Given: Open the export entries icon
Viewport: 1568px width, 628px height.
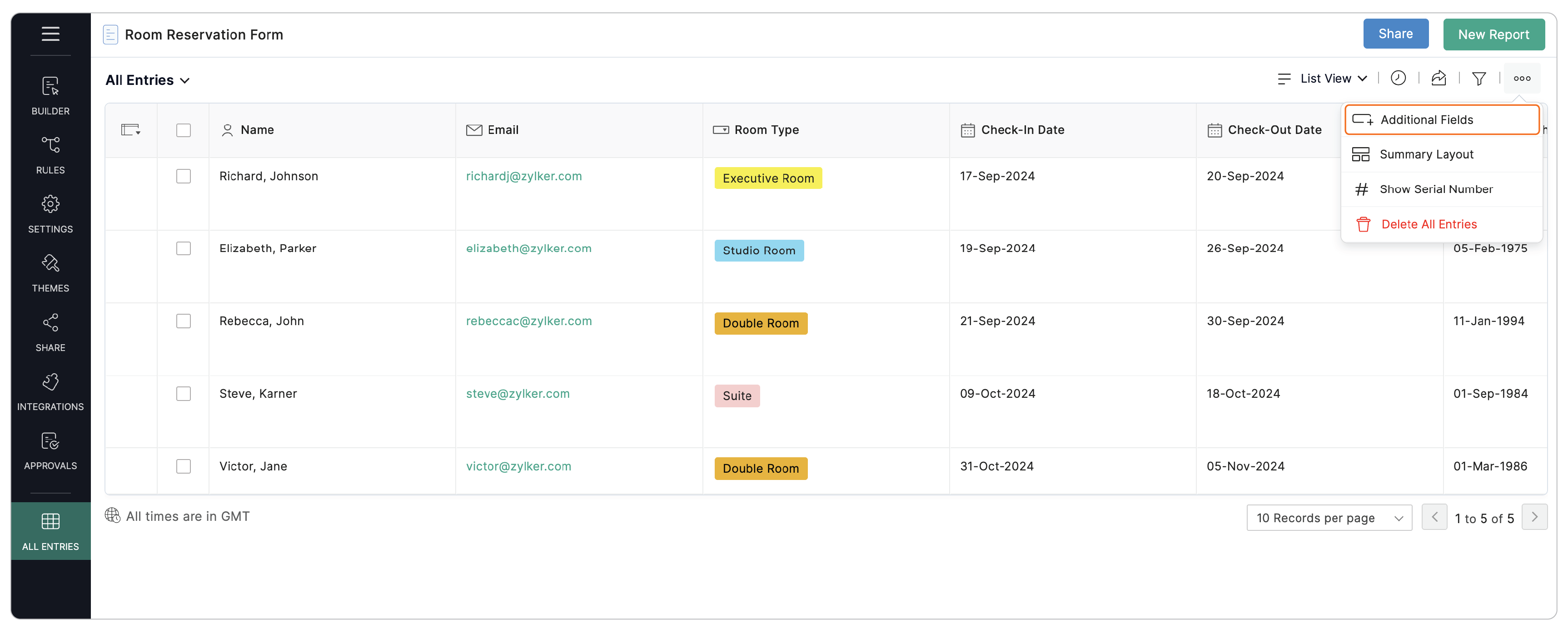Looking at the screenshot, I should (x=1439, y=78).
